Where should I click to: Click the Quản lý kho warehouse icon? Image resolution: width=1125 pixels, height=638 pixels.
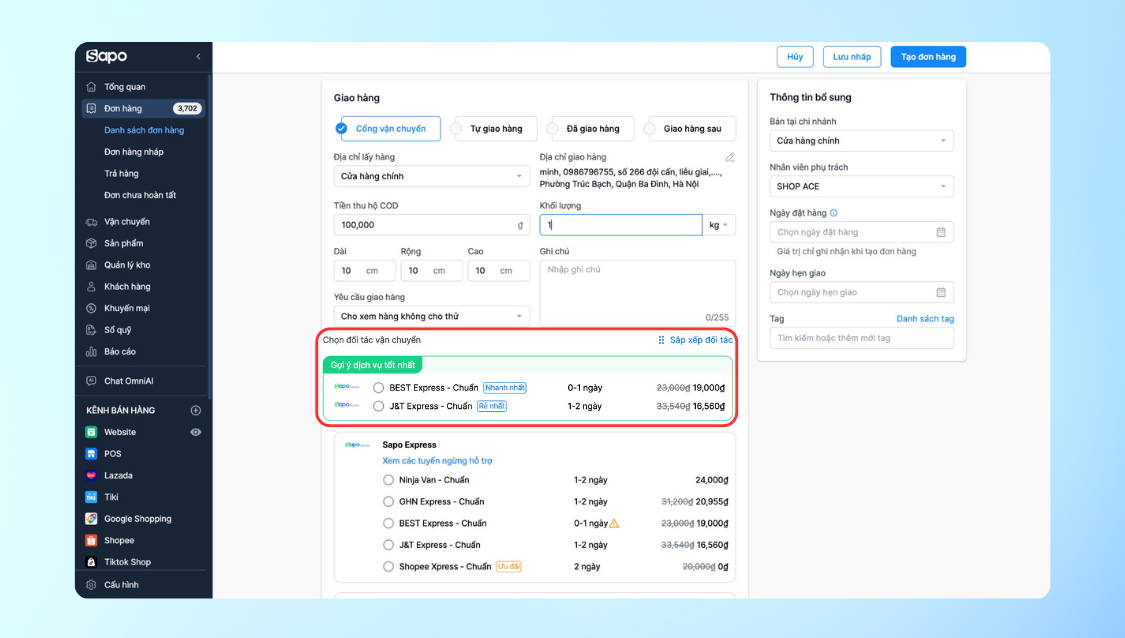pyautogui.click(x=91, y=265)
